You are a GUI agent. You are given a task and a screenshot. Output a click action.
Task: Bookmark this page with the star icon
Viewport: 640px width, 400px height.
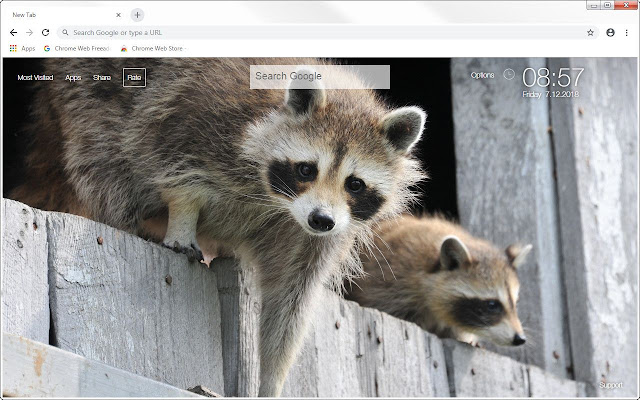[x=590, y=33]
